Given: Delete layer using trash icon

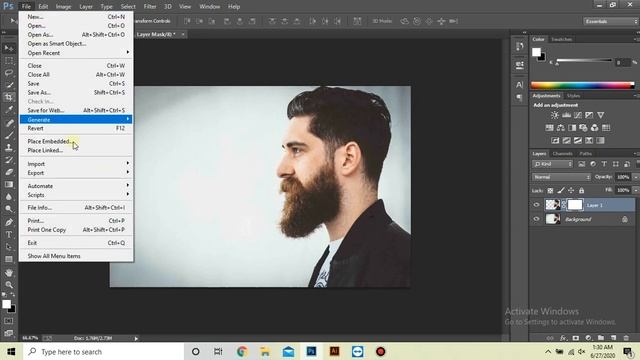Looking at the screenshot, I should click(626, 338).
